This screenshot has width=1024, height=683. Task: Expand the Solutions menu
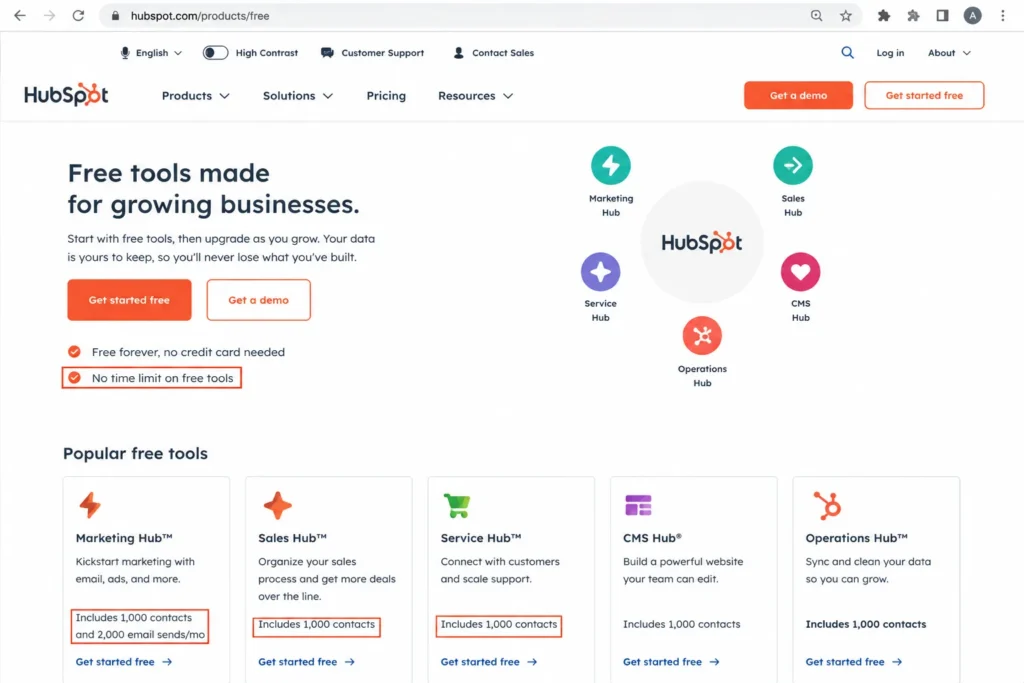point(298,96)
